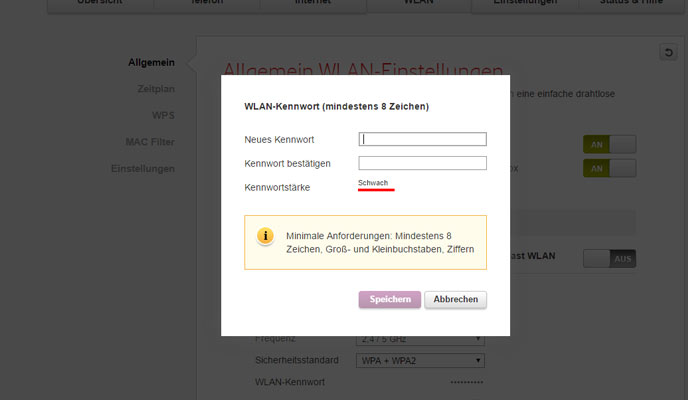Click the refresh icon at top right
This screenshot has height=400, width=688.
click(x=668, y=52)
